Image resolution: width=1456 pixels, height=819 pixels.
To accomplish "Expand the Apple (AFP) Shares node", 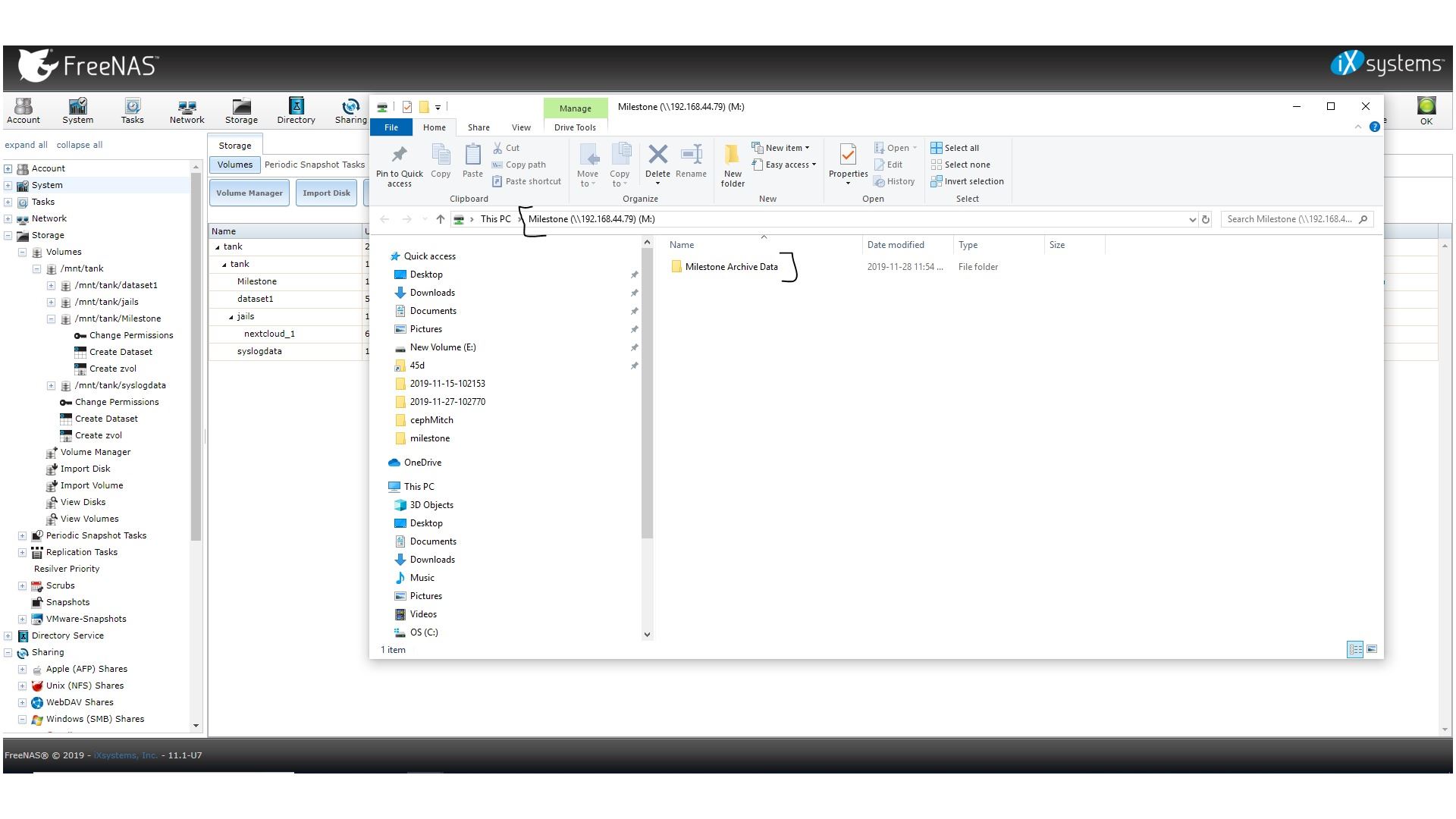I will 22,669.
